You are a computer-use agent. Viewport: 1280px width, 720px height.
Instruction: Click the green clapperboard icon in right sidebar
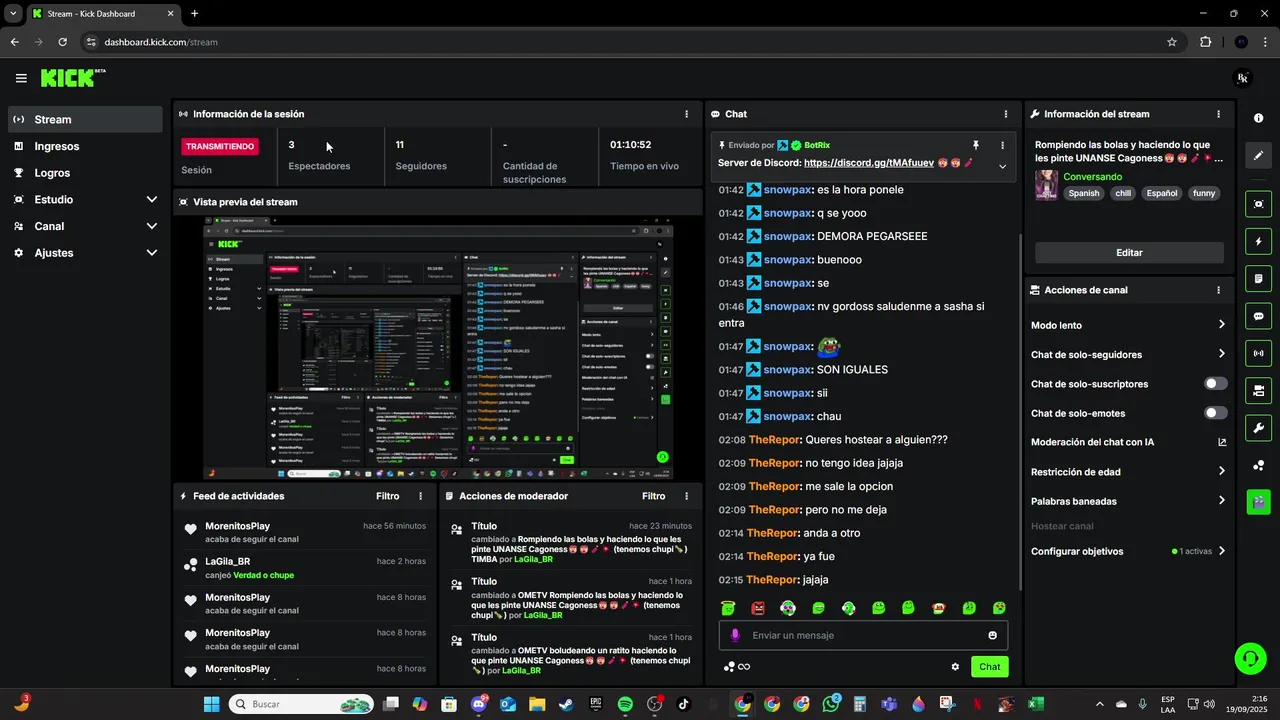[x=1258, y=501]
